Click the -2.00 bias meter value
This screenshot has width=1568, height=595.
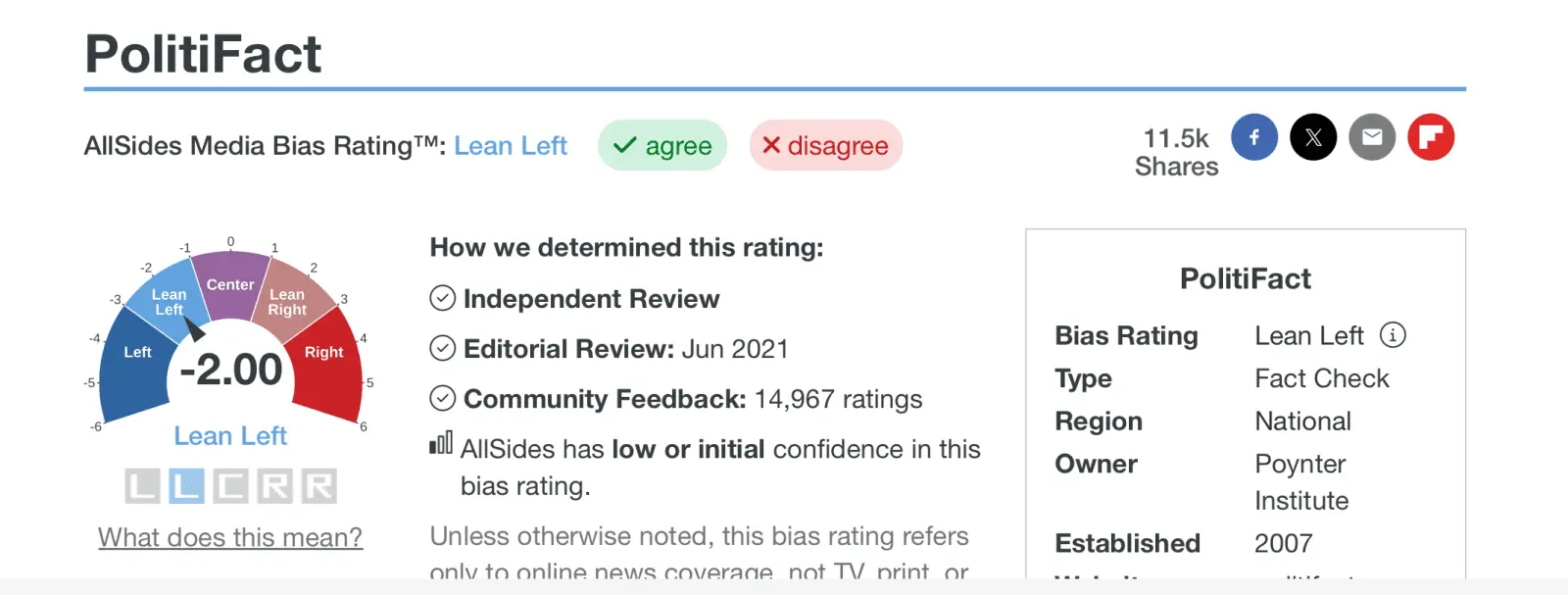point(231,371)
